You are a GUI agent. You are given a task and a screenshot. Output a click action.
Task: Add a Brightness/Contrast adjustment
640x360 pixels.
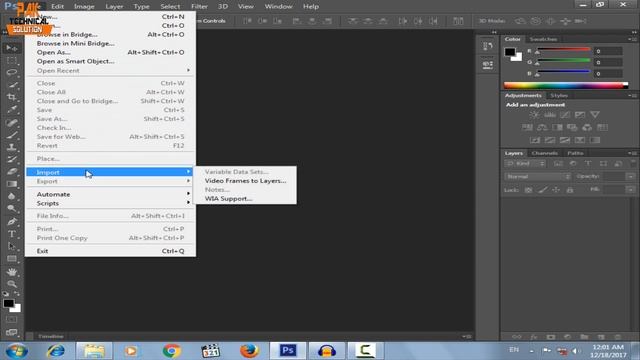coord(534,115)
